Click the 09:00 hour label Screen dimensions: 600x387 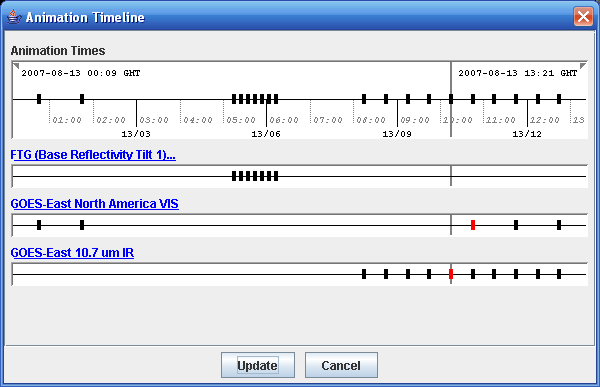pyautogui.click(x=414, y=120)
